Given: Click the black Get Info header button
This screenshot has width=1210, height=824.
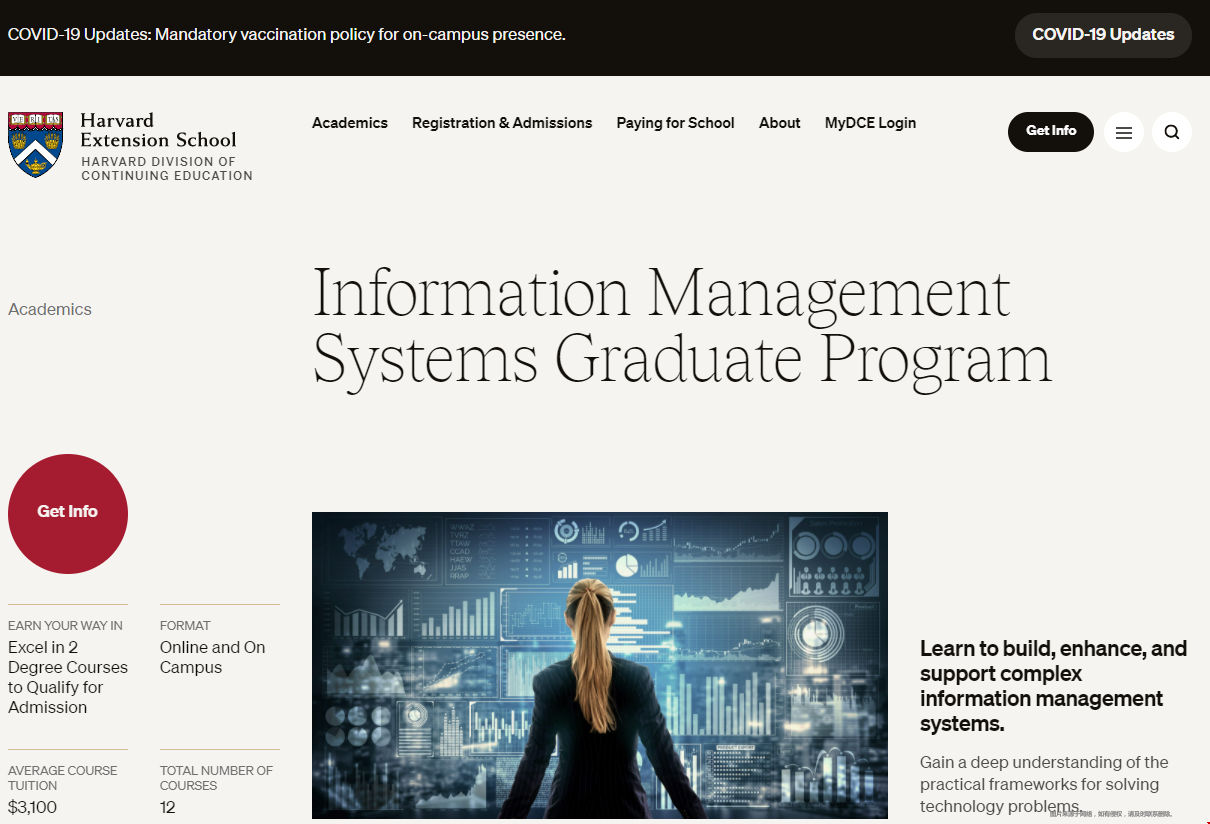Looking at the screenshot, I should pos(1051,132).
